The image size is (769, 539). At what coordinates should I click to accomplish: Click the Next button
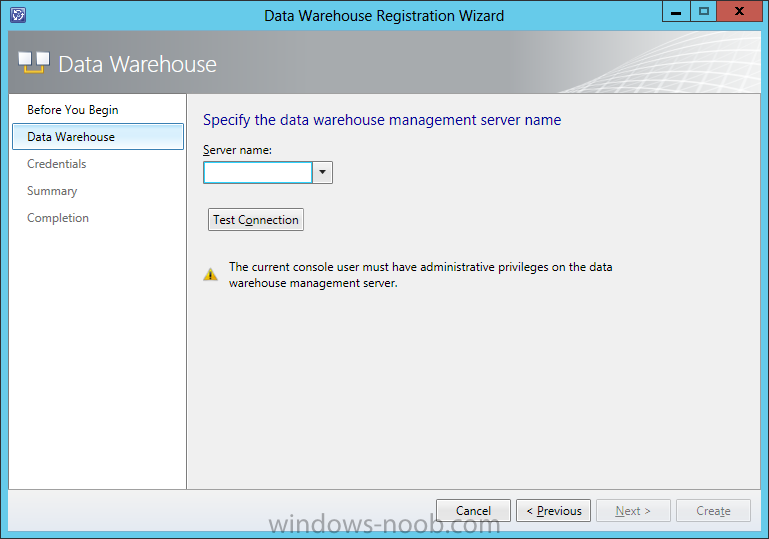pyautogui.click(x=633, y=511)
